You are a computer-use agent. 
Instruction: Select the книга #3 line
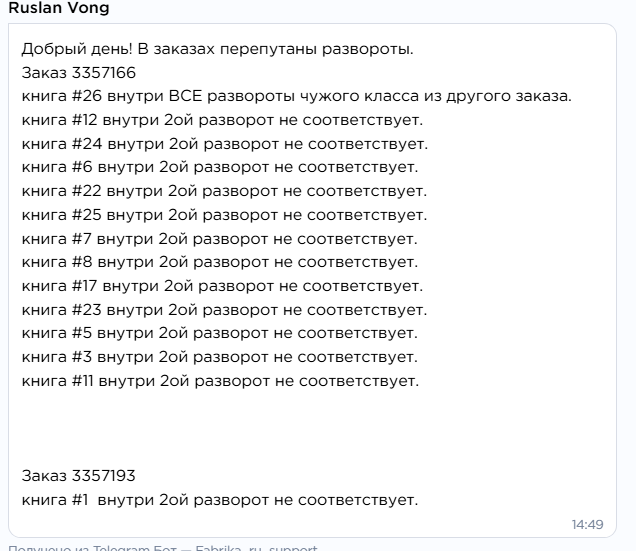click(219, 357)
